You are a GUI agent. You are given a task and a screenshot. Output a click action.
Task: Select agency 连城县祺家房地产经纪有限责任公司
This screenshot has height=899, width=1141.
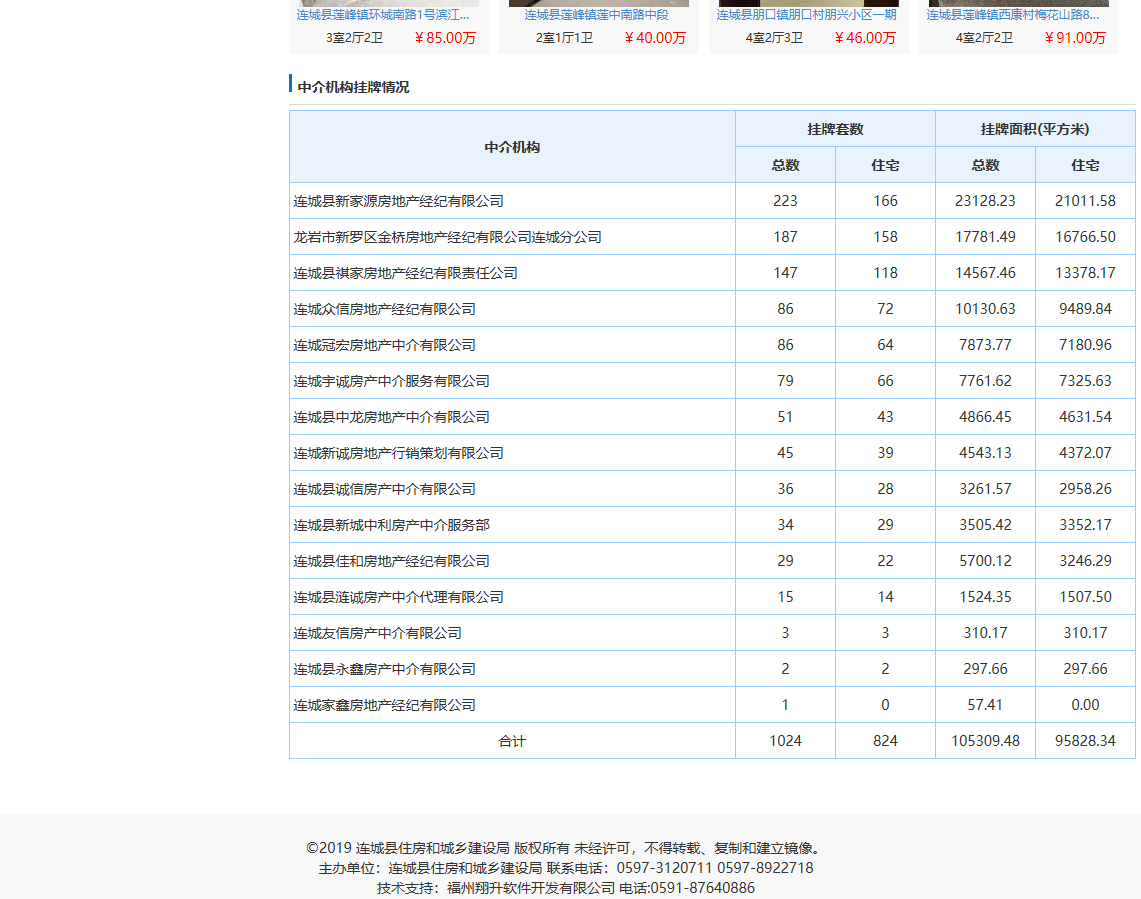tap(405, 273)
